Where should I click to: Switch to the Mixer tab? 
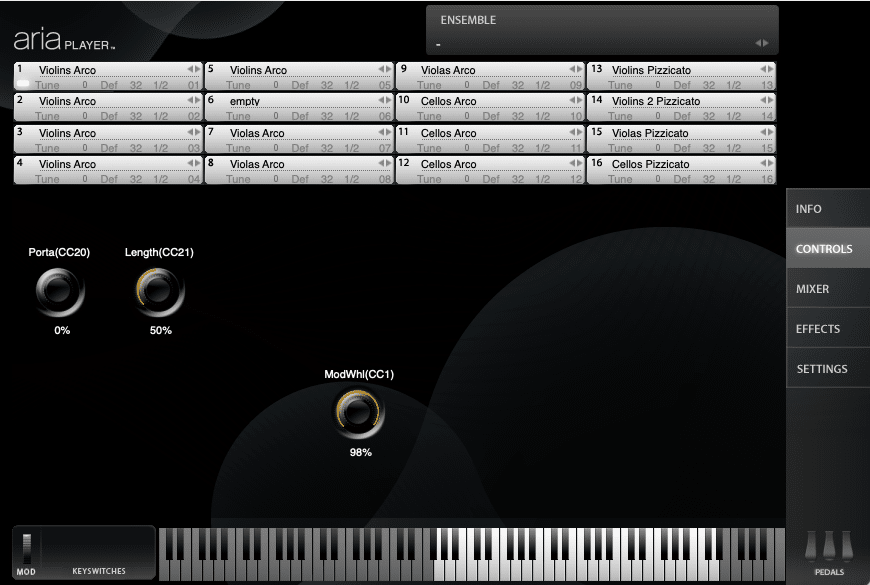[812, 289]
